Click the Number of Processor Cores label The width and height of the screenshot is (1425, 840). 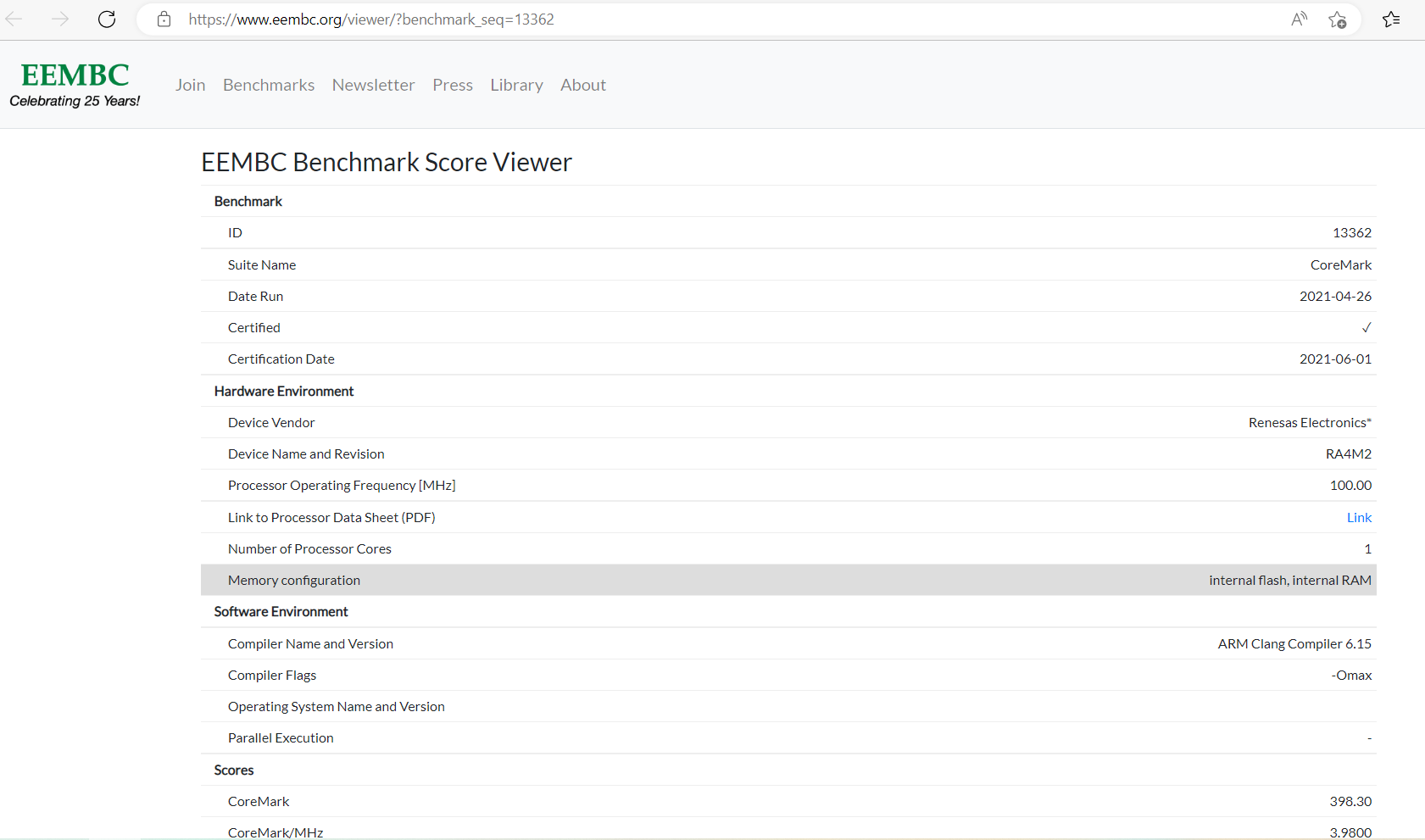tap(309, 548)
